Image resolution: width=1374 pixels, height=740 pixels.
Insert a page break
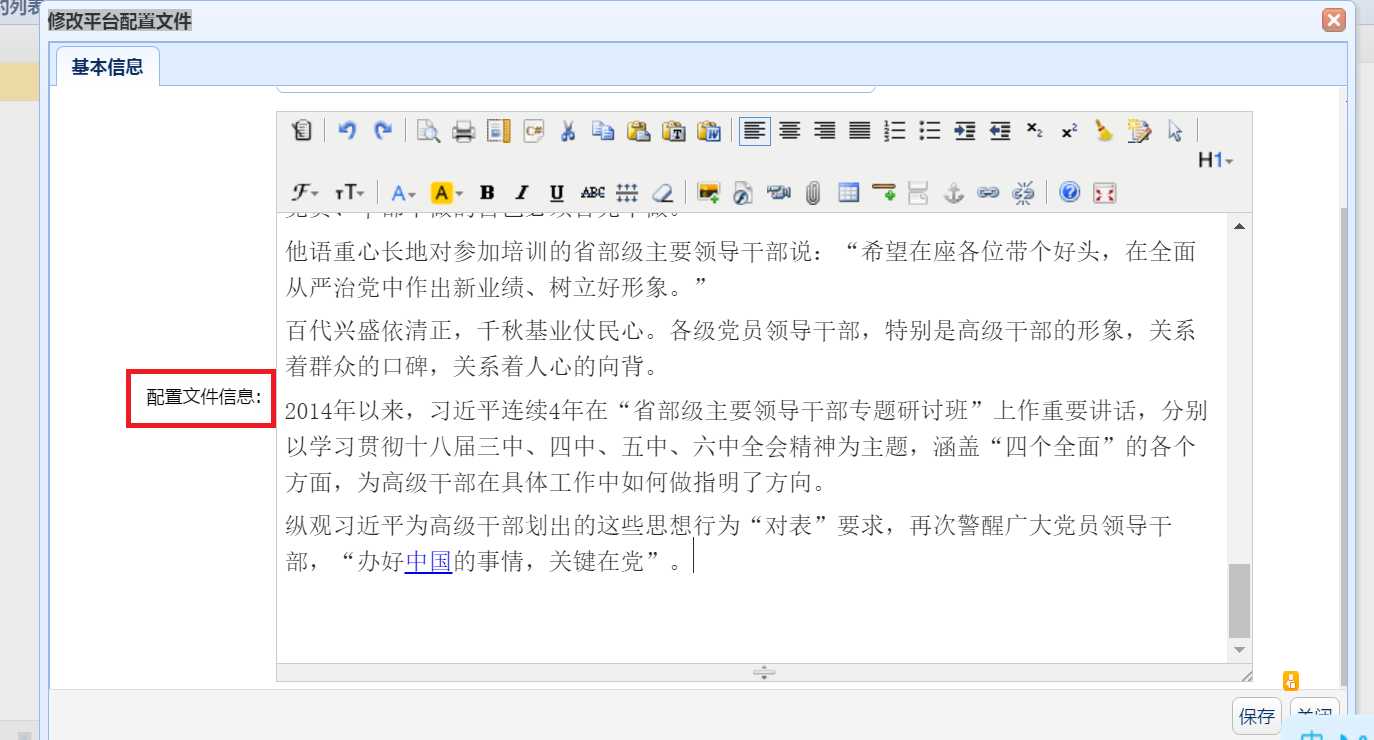point(918,193)
